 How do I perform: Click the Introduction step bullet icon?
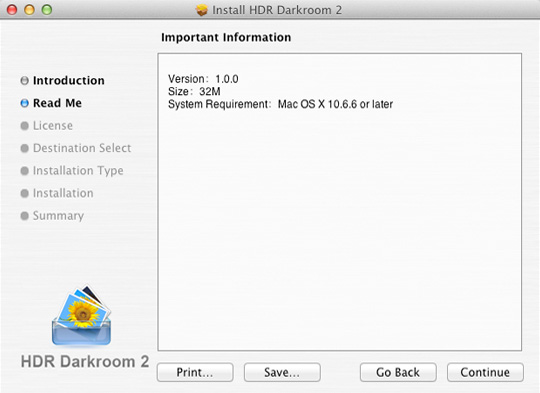click(24, 81)
